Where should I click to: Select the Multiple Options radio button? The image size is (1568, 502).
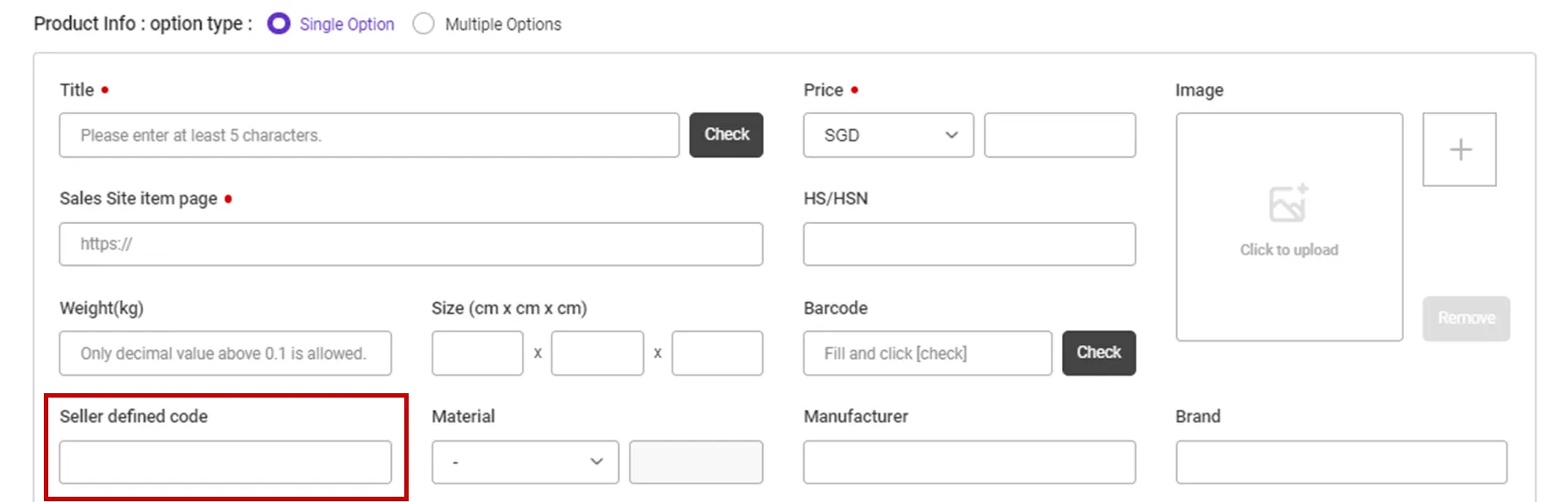pyautogui.click(x=424, y=24)
